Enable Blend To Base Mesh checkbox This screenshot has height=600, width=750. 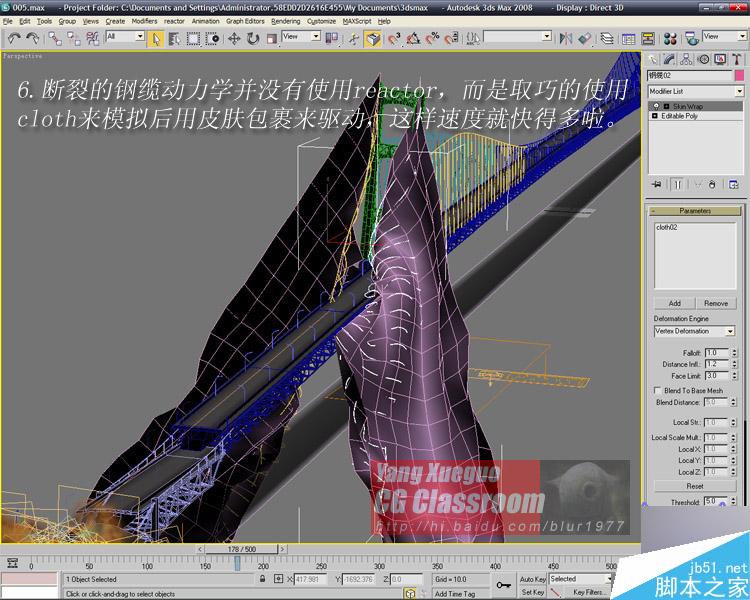[x=657, y=390]
